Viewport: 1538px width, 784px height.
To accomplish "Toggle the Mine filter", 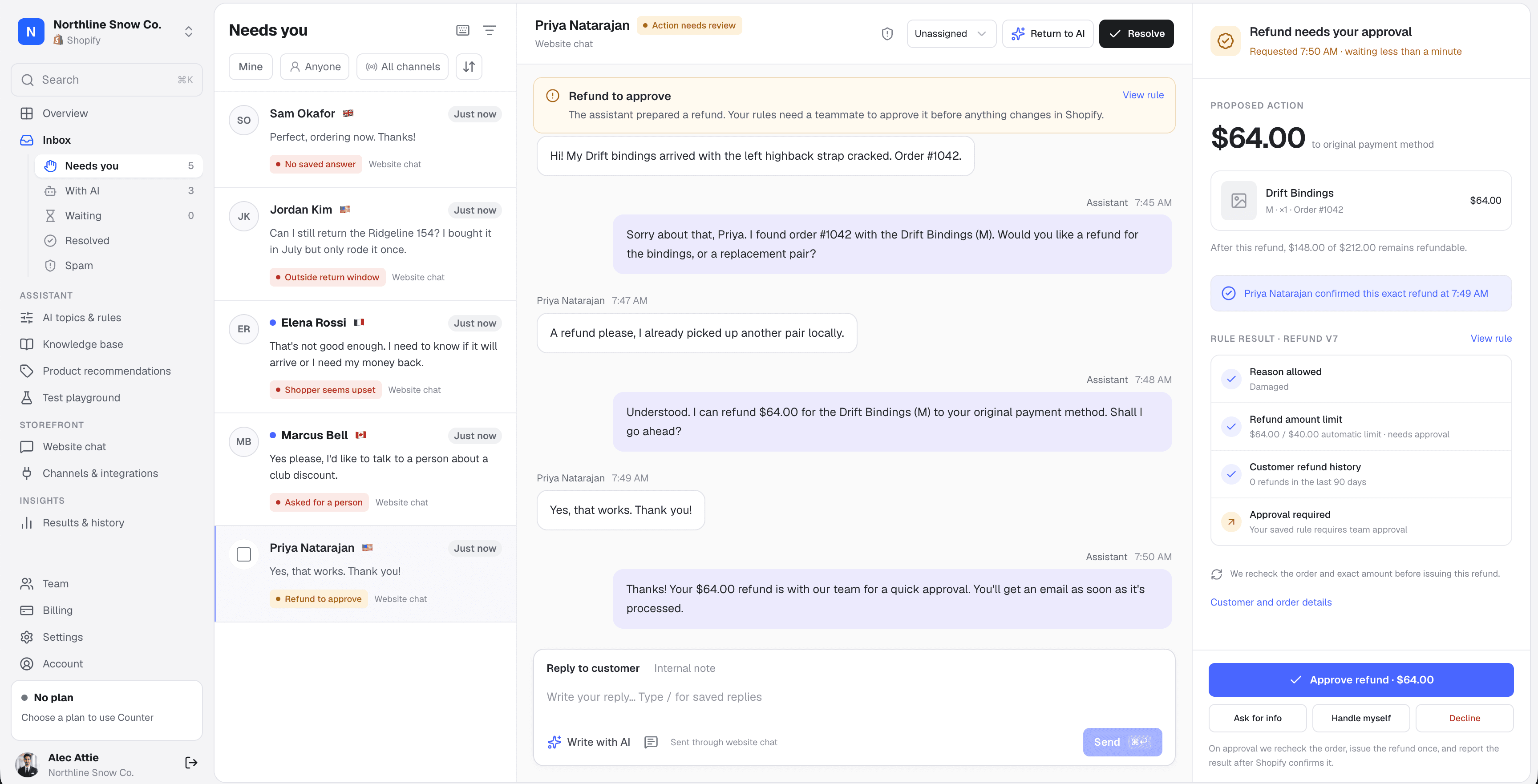I will [x=251, y=66].
